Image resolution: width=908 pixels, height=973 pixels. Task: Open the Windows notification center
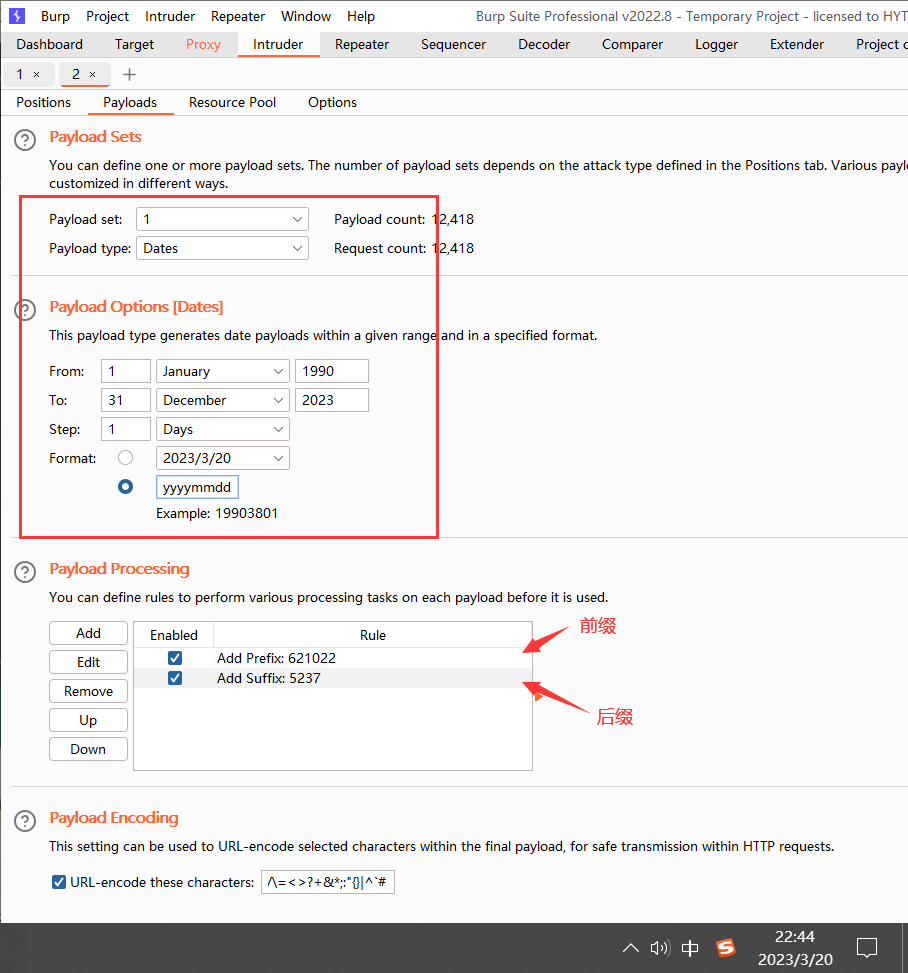[x=866, y=948]
